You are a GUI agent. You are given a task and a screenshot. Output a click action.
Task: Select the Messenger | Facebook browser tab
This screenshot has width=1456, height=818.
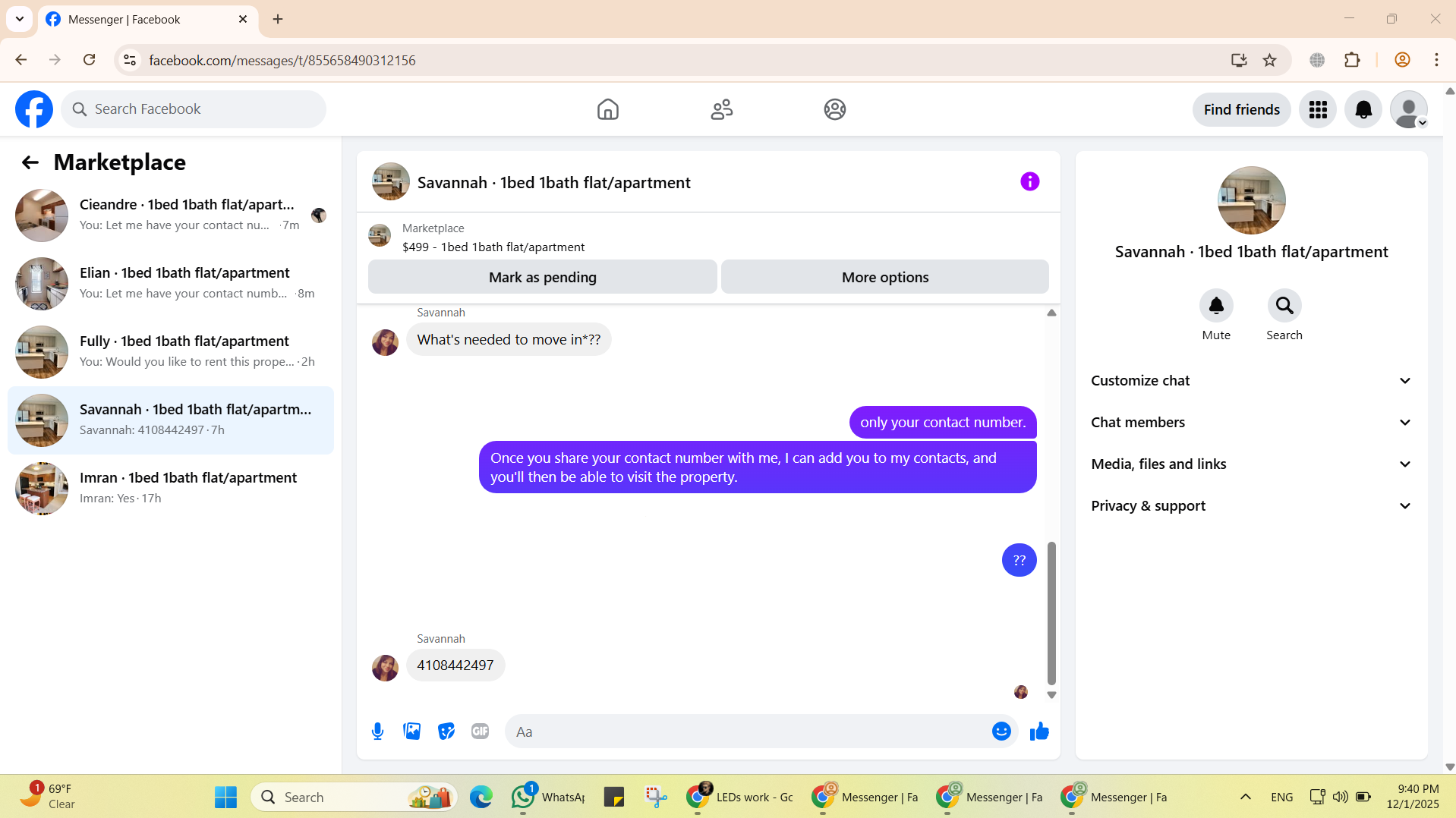click(148, 20)
